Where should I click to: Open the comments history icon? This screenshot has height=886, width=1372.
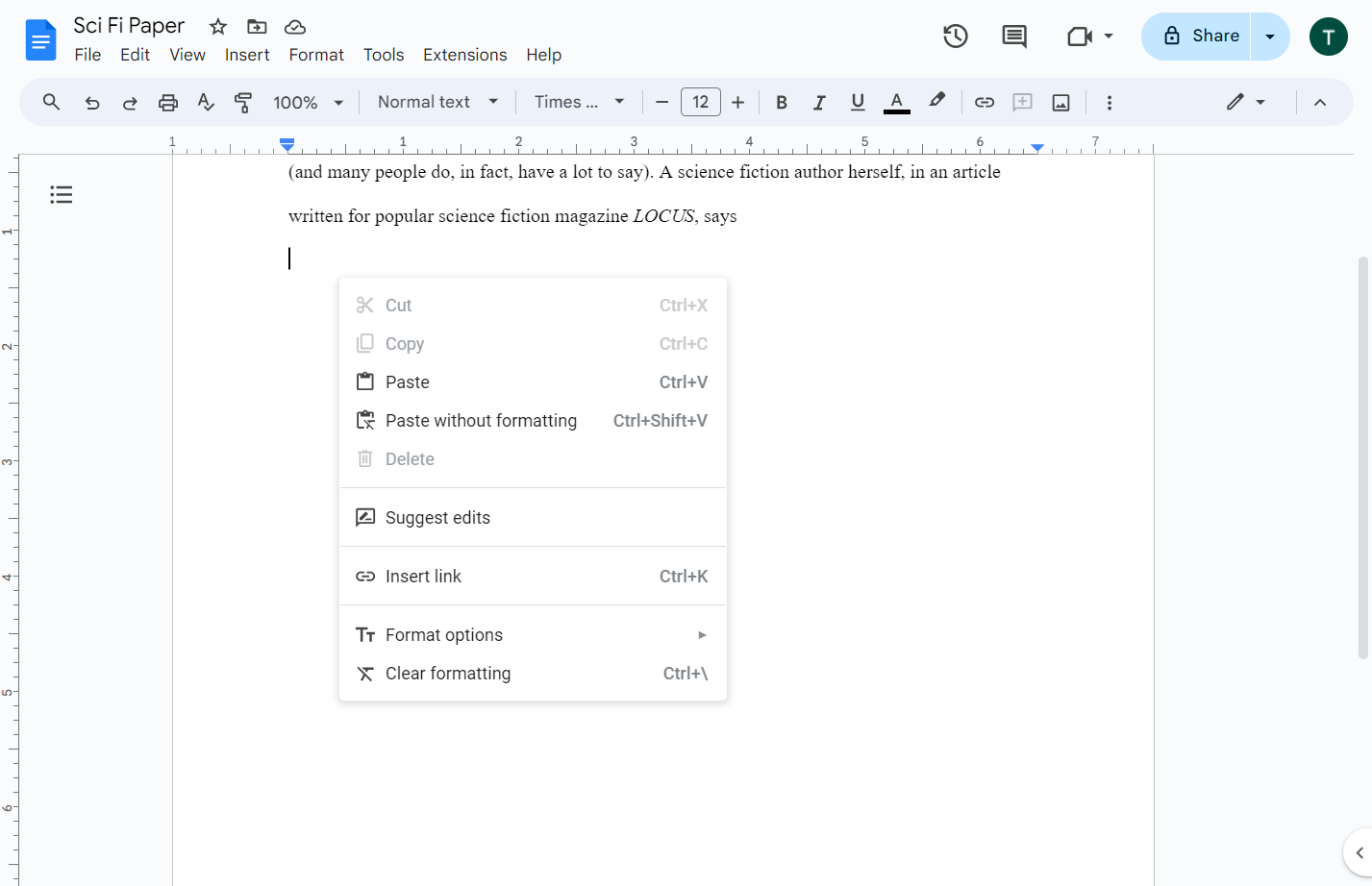[1013, 37]
